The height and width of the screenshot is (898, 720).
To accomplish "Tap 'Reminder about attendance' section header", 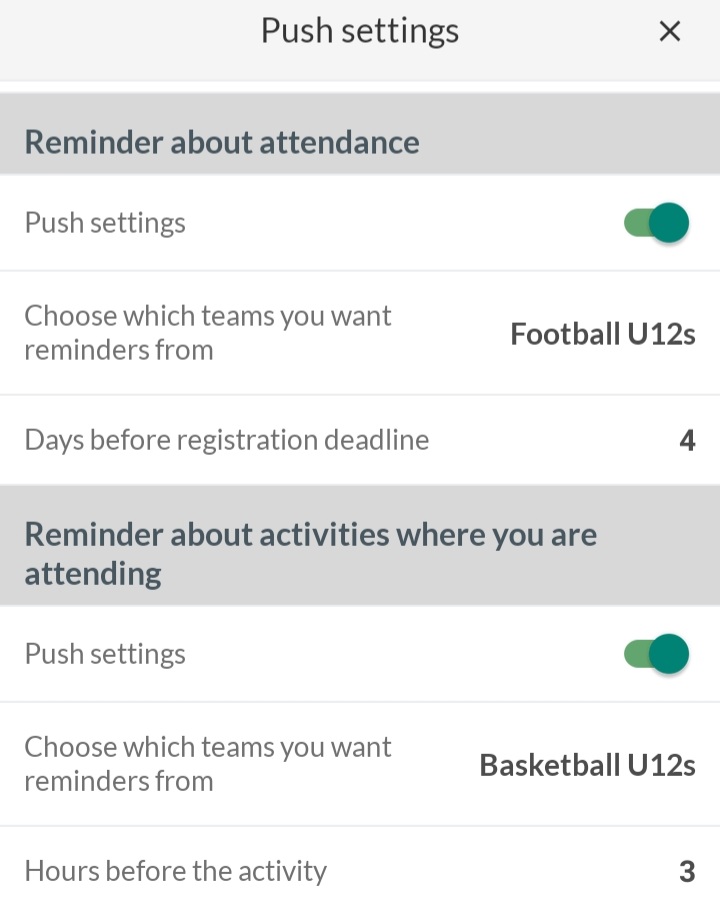I will tap(222, 142).
